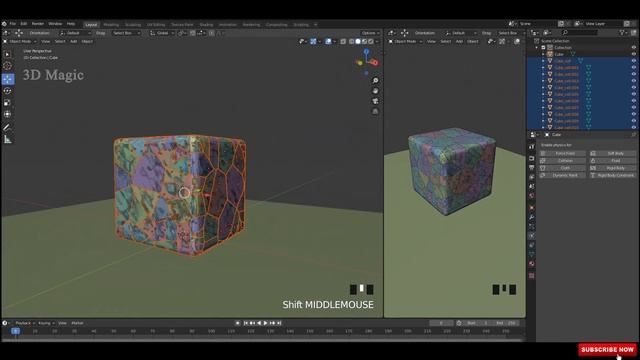640x360 pixels.
Task: Click the pan hand viewport navigation icon
Action: (x=375, y=91)
